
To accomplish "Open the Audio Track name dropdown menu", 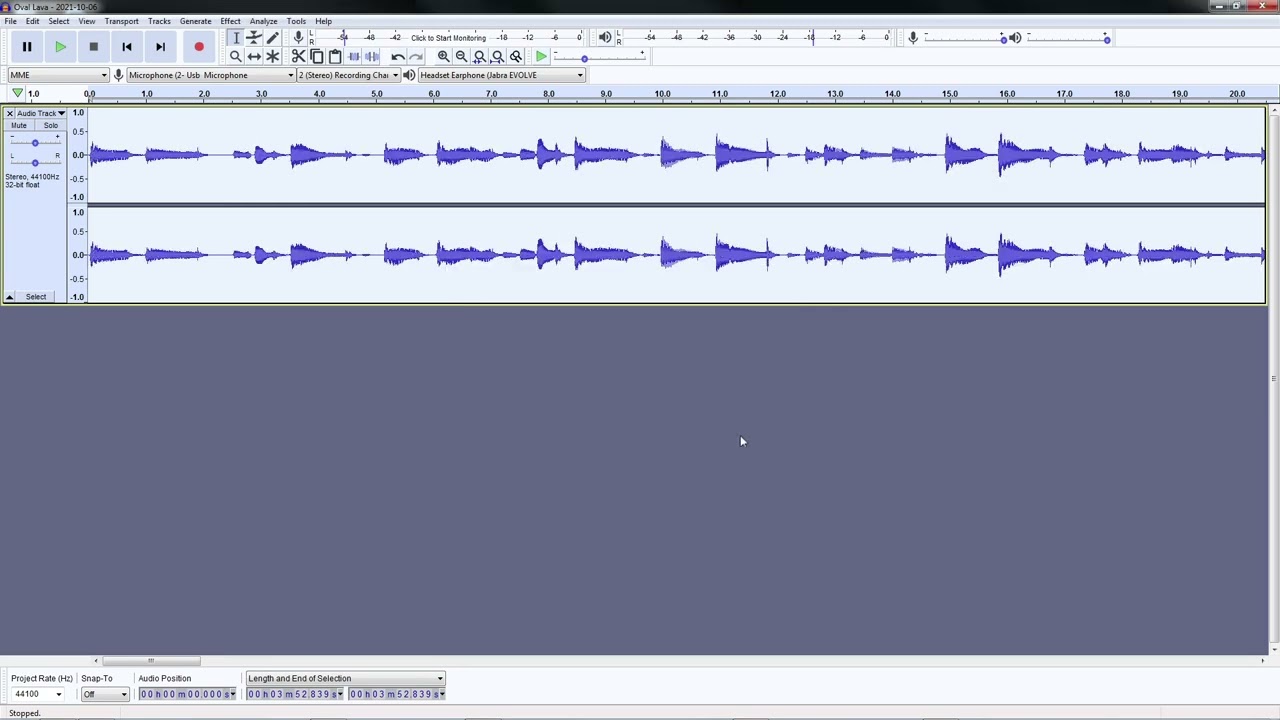I will [41, 113].
